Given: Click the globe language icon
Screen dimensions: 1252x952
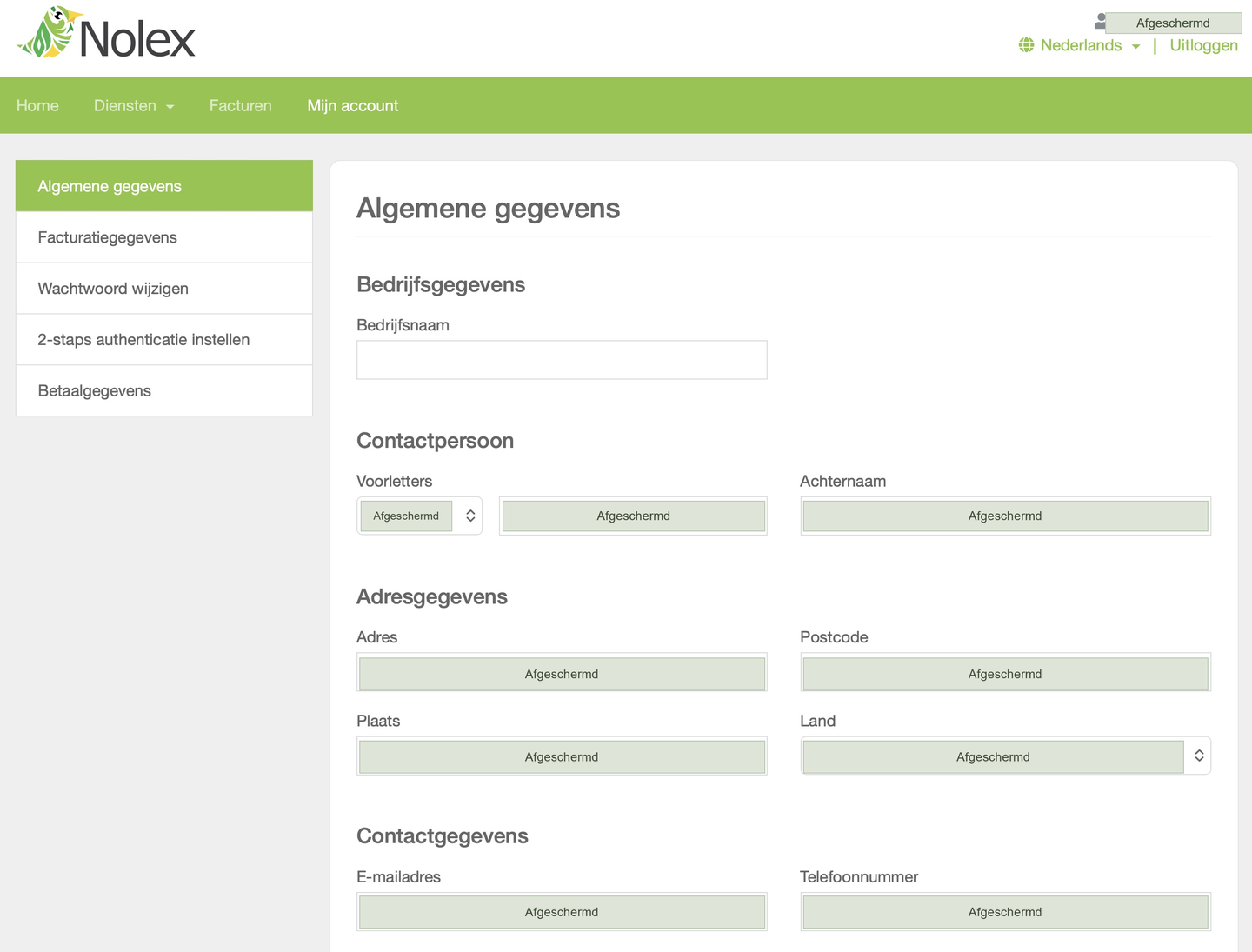Looking at the screenshot, I should 1027,45.
